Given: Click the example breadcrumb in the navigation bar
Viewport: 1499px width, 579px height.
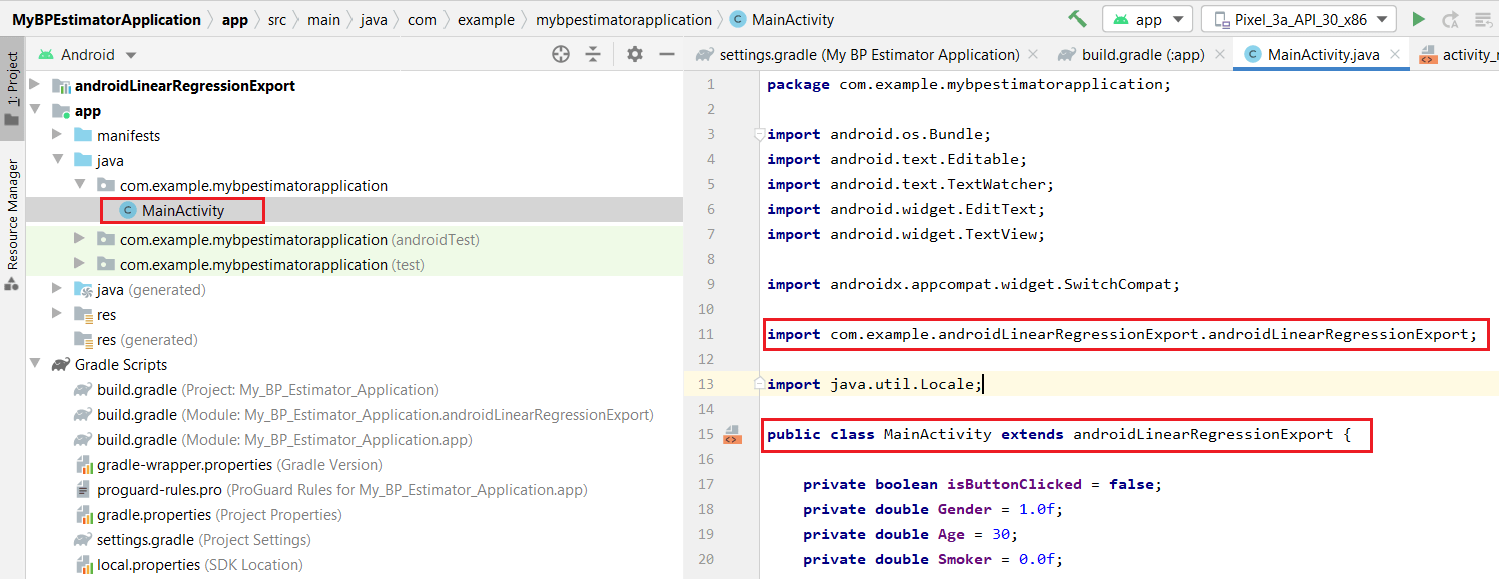Looking at the screenshot, I should click(x=486, y=19).
